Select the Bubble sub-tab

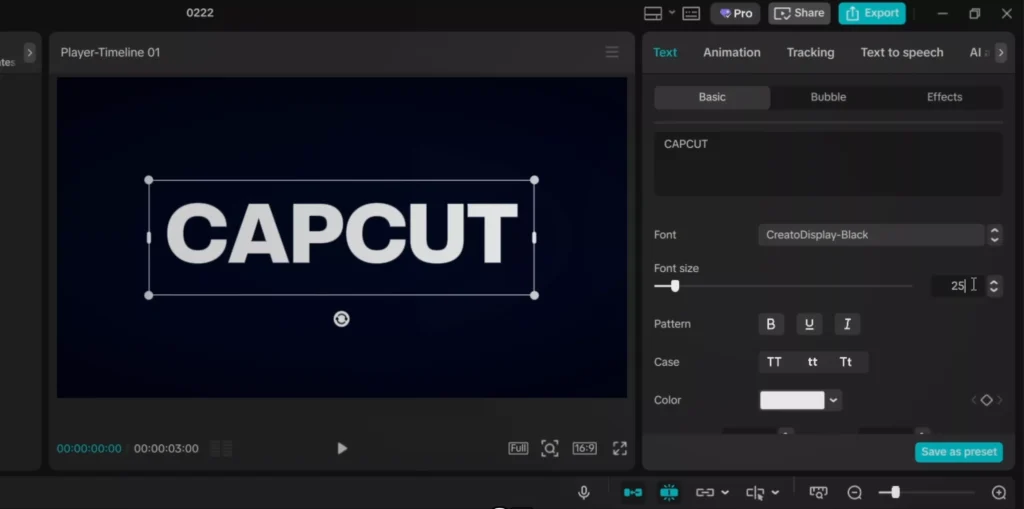pos(828,97)
